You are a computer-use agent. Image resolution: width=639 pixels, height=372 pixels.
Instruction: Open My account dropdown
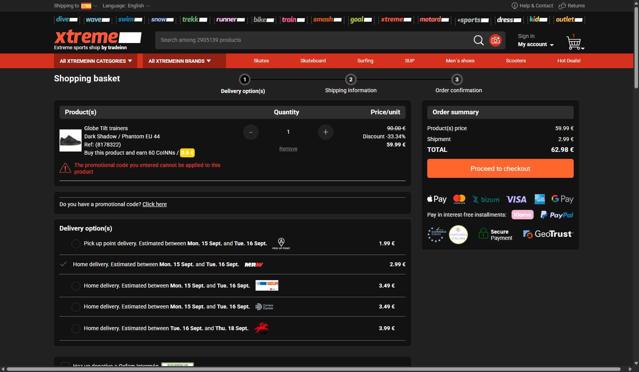(535, 44)
